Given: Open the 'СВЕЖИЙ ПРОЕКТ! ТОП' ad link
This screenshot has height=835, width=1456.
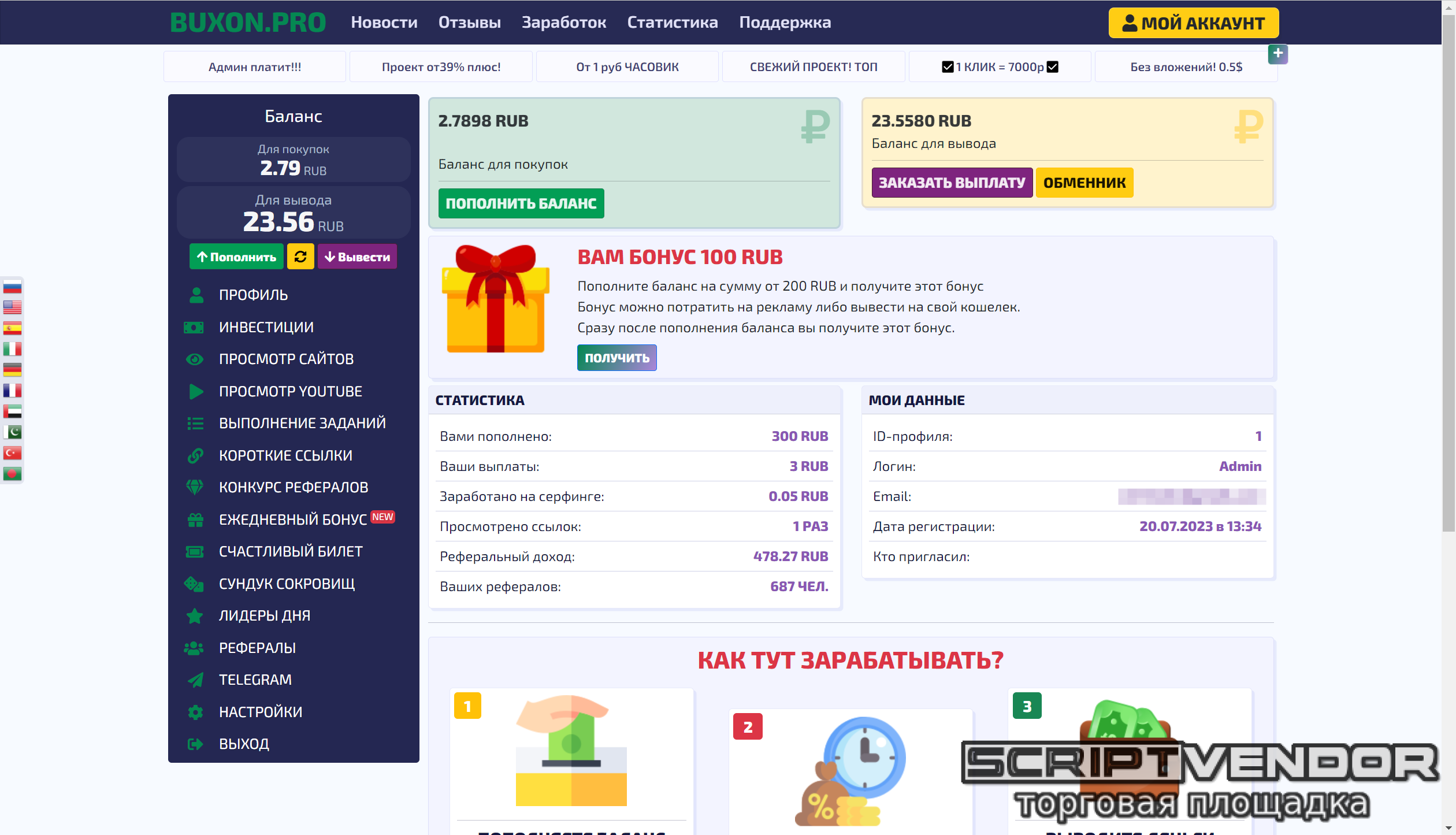Looking at the screenshot, I should (x=814, y=66).
